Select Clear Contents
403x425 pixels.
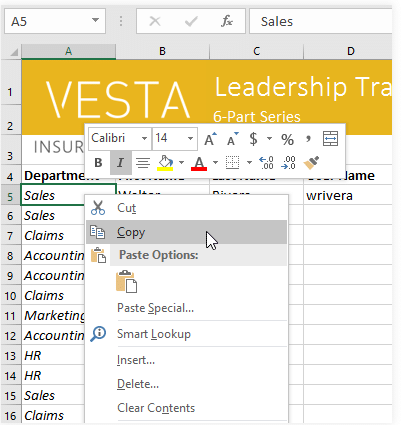[156, 408]
